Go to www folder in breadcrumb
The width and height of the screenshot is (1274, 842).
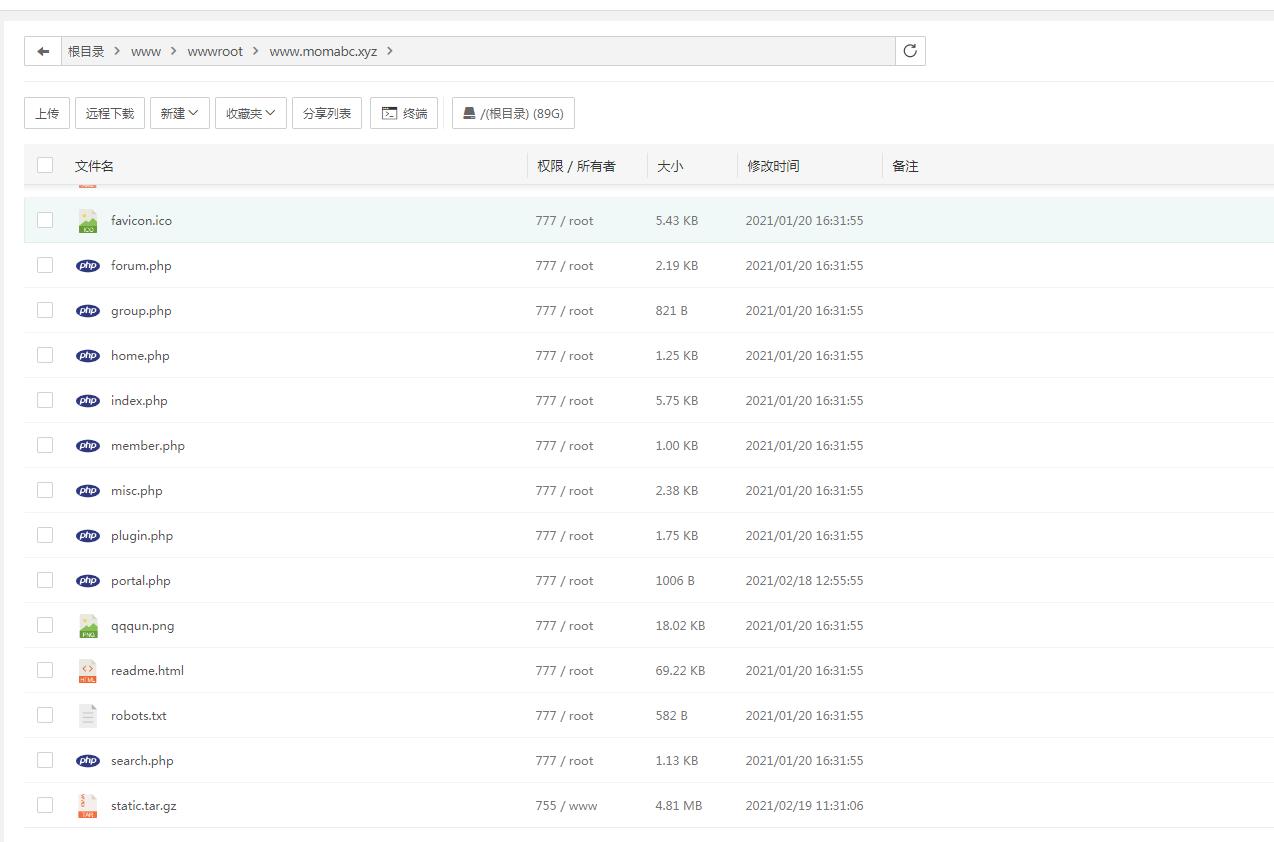click(146, 51)
